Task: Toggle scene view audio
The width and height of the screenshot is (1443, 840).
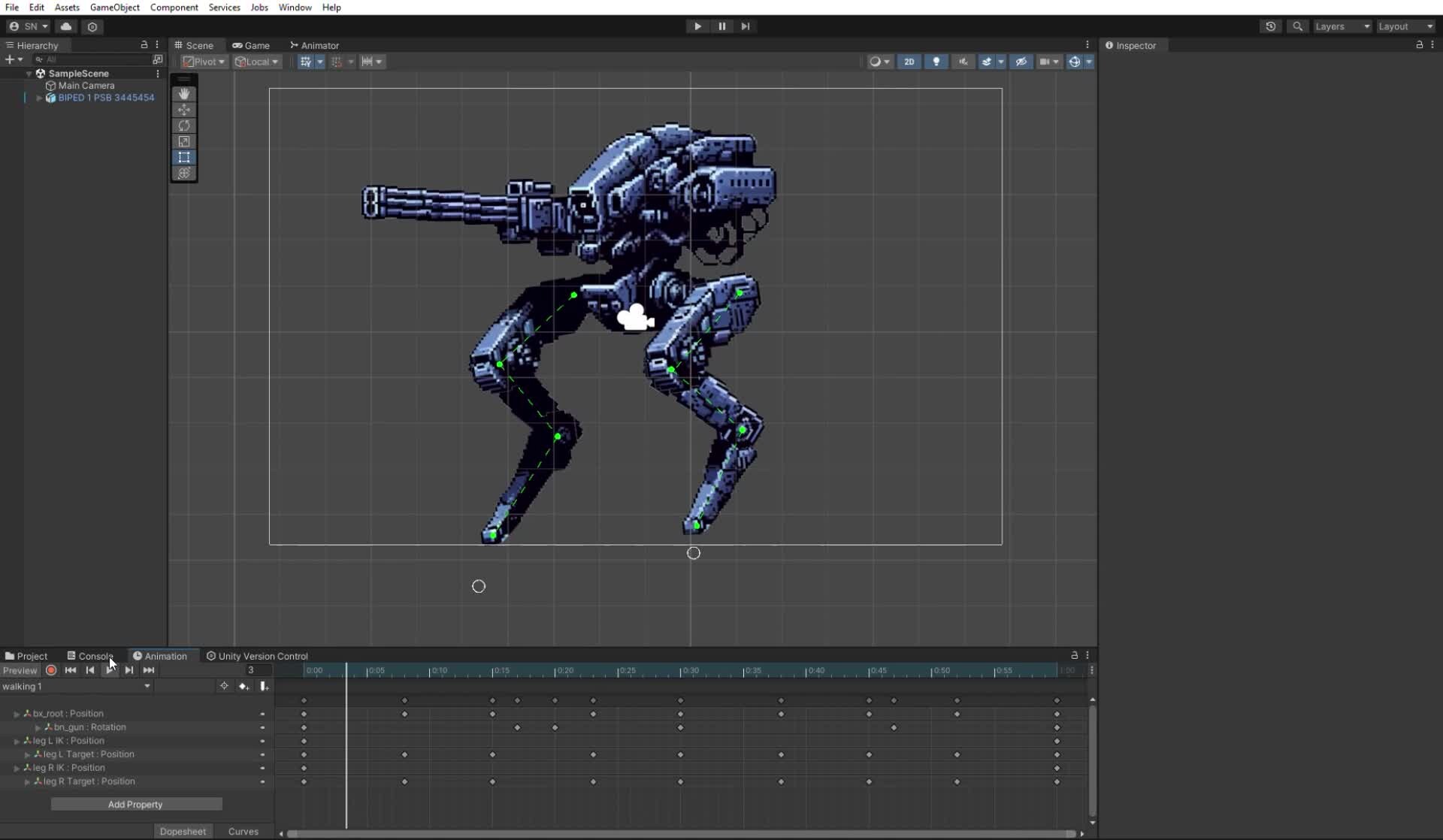Action: (963, 62)
